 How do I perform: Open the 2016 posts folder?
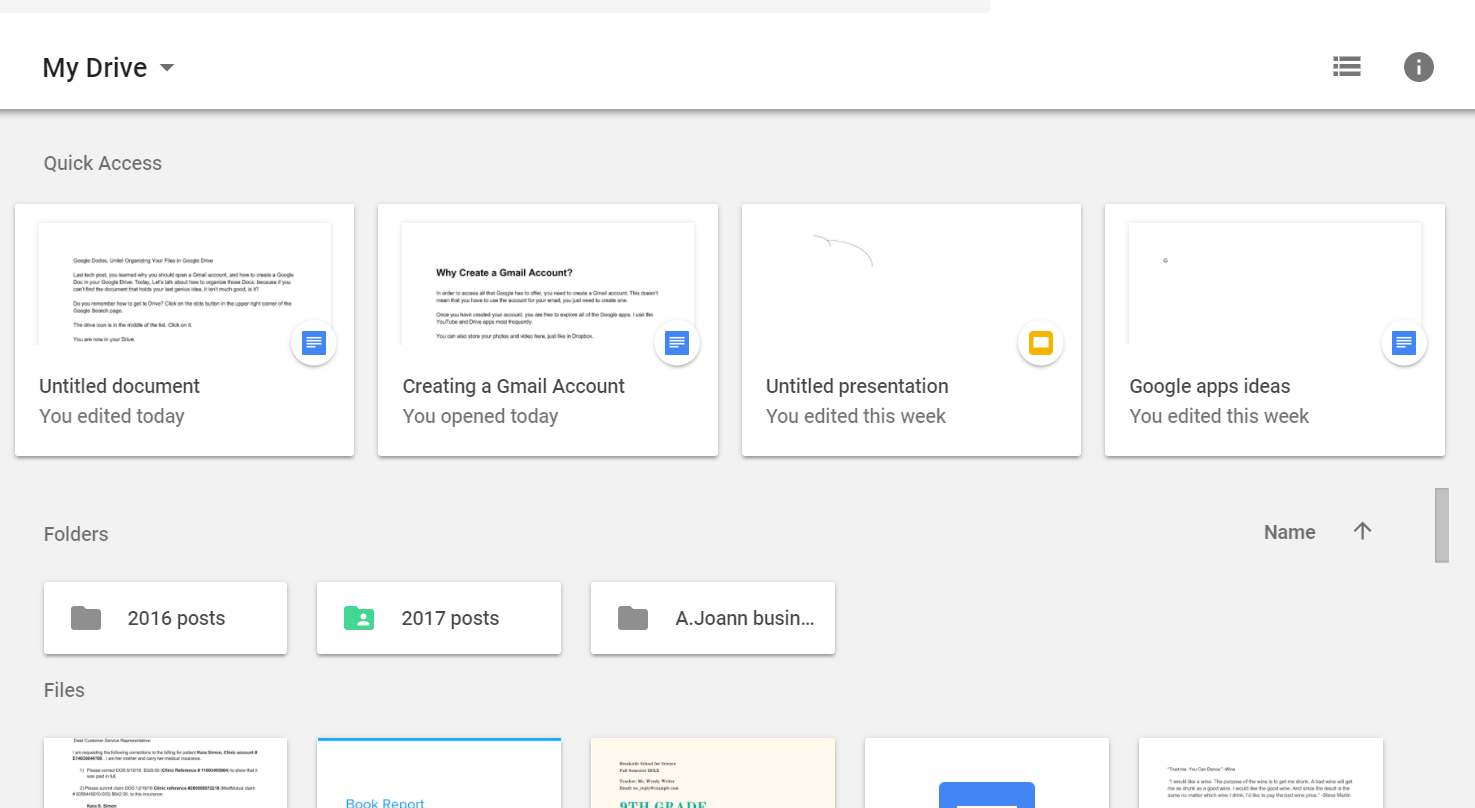pyautogui.click(x=165, y=618)
